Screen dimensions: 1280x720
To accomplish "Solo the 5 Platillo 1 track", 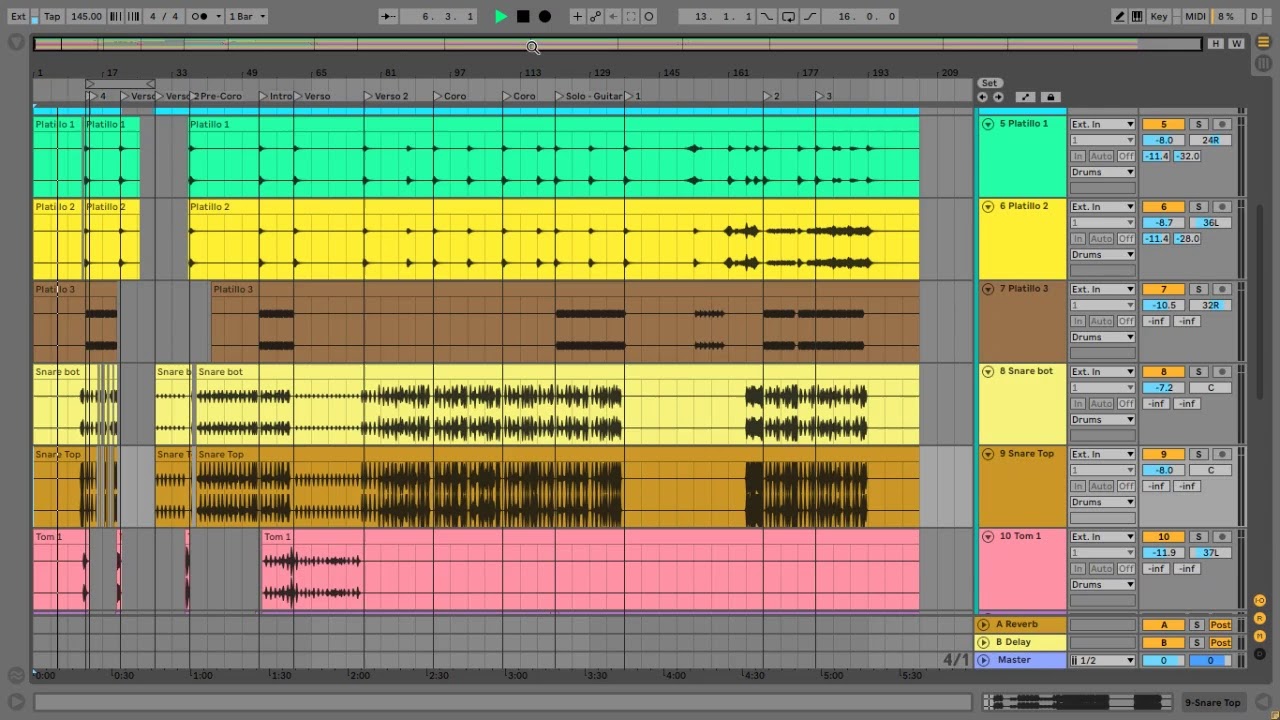I will tap(1198, 124).
